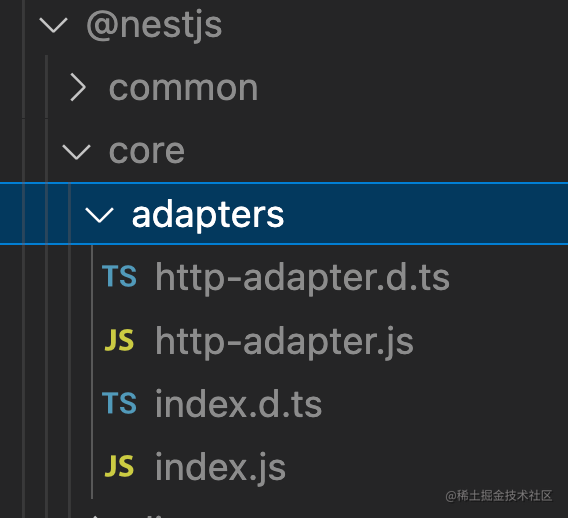Image resolution: width=568 pixels, height=518 pixels.
Task: Open the index.js file
Action: pos(221,468)
